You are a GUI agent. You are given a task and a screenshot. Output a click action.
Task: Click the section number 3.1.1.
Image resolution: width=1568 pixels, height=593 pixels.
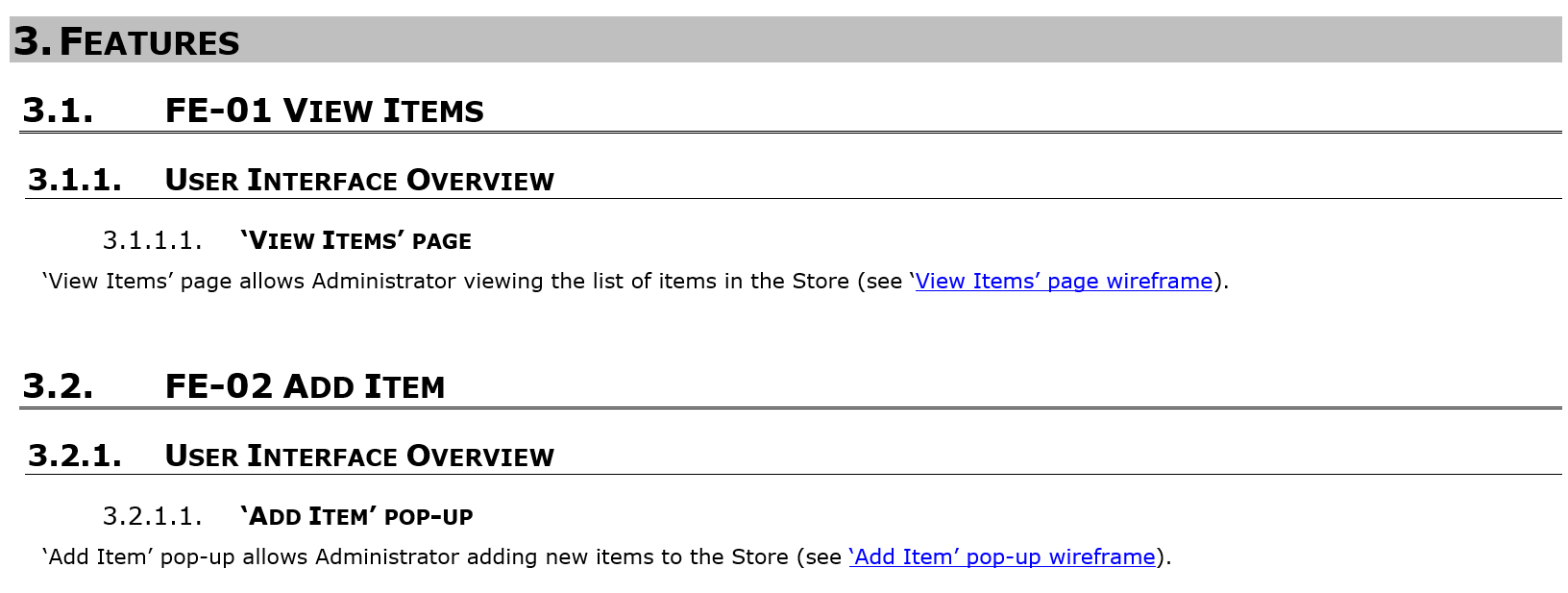click(75, 180)
